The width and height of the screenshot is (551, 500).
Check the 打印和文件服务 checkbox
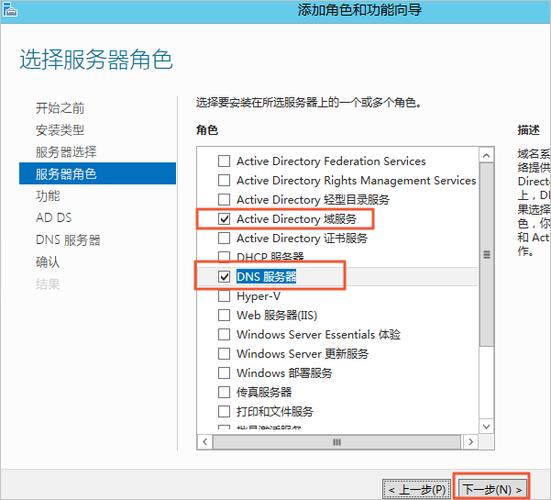point(224,411)
